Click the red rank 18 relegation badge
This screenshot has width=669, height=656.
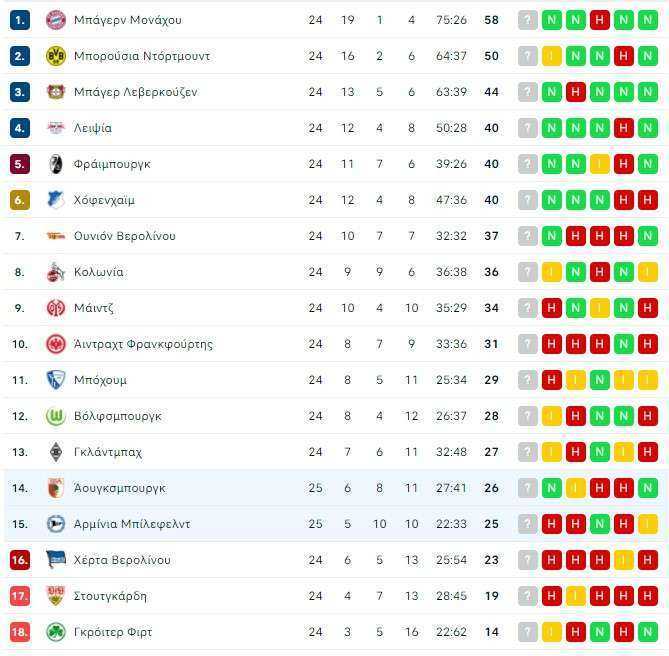pos(20,632)
